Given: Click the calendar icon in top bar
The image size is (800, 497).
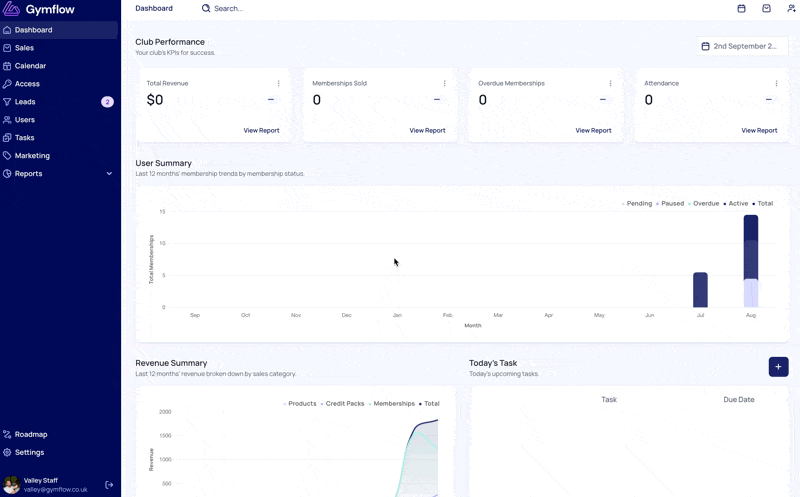Looking at the screenshot, I should [x=741, y=8].
